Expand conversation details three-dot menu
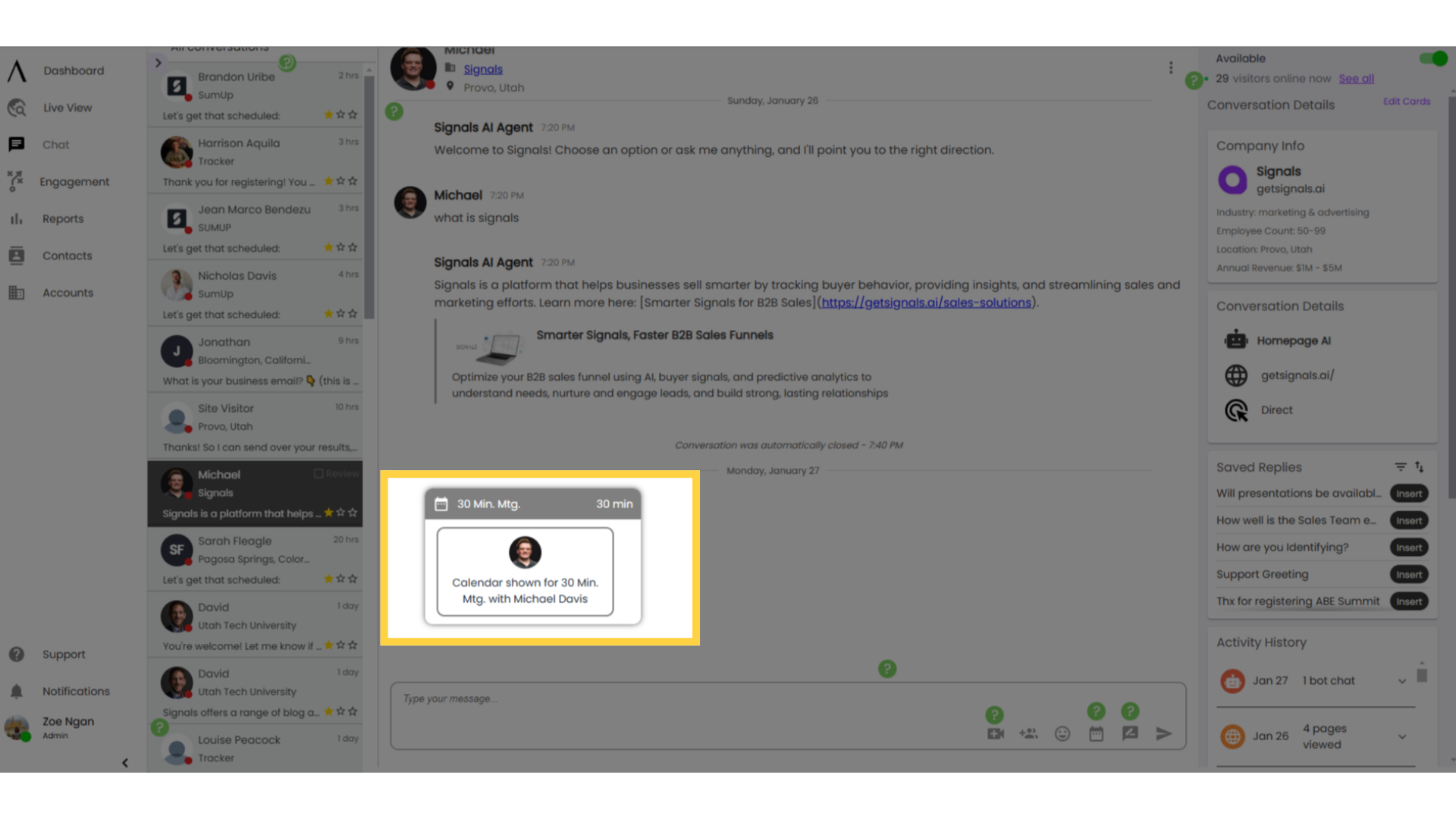1456x819 pixels. coord(1171,67)
